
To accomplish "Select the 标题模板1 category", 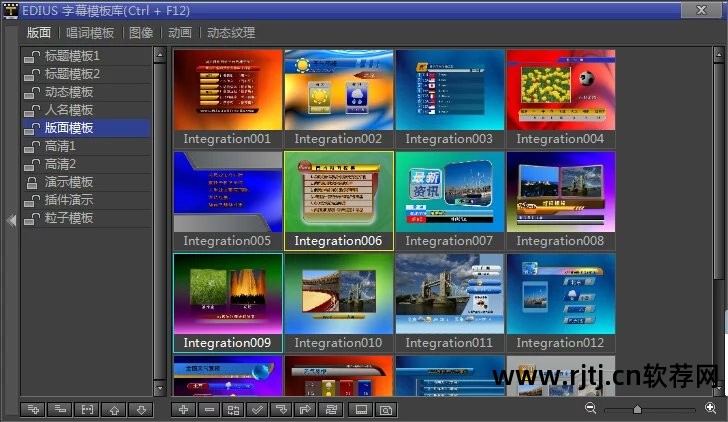I will pos(86,56).
